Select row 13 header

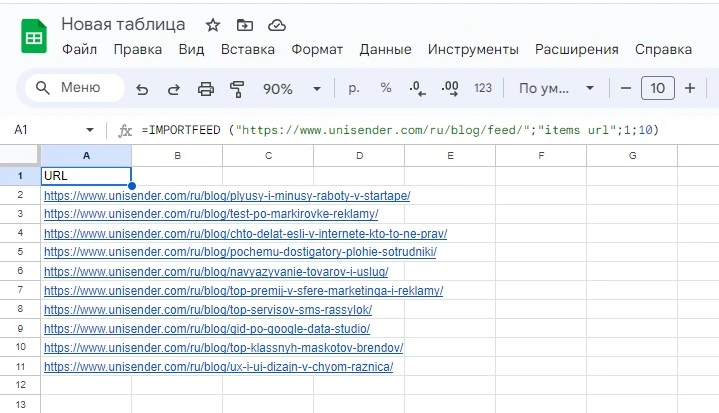point(20,404)
